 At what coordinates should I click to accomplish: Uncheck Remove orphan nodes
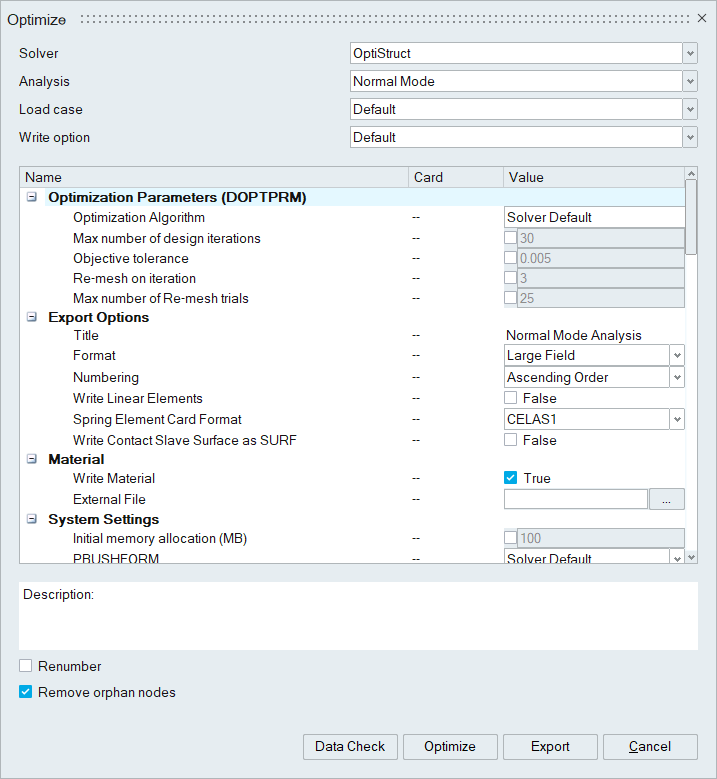pos(26,692)
